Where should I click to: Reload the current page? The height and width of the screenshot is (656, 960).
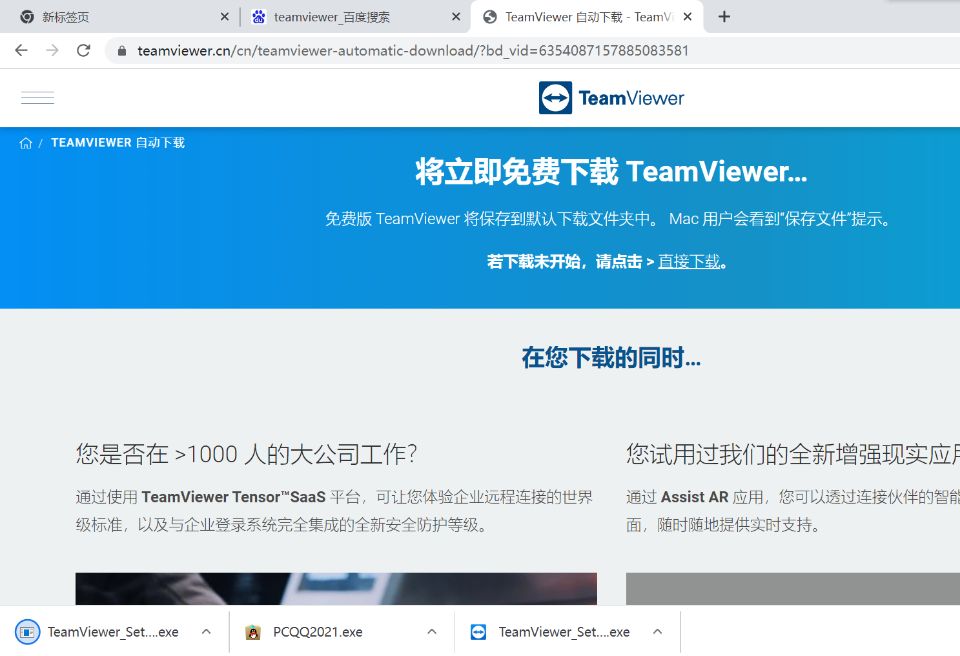[84, 50]
